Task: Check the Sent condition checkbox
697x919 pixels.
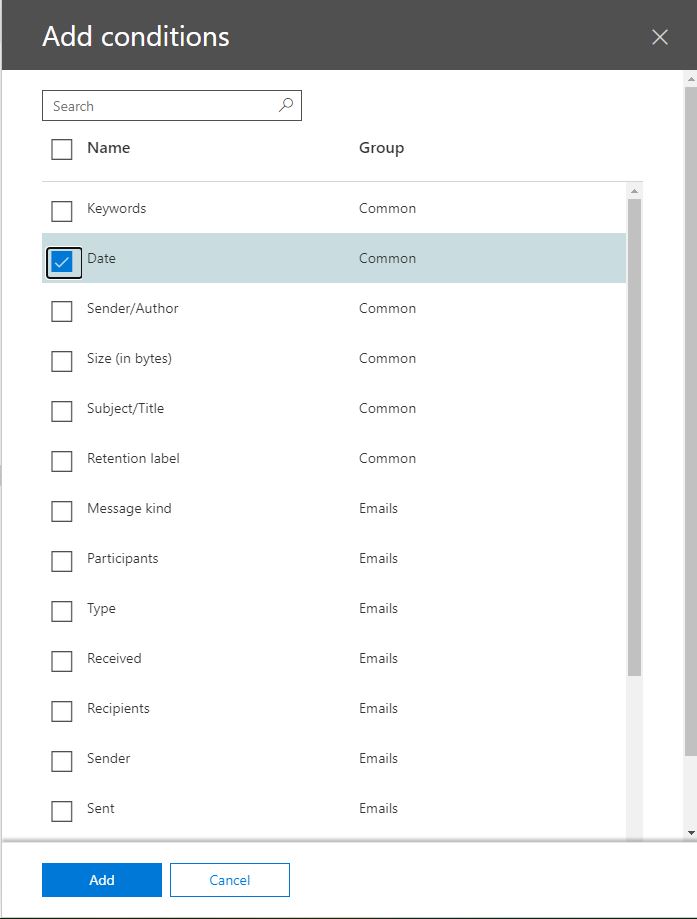Action: coord(62,811)
